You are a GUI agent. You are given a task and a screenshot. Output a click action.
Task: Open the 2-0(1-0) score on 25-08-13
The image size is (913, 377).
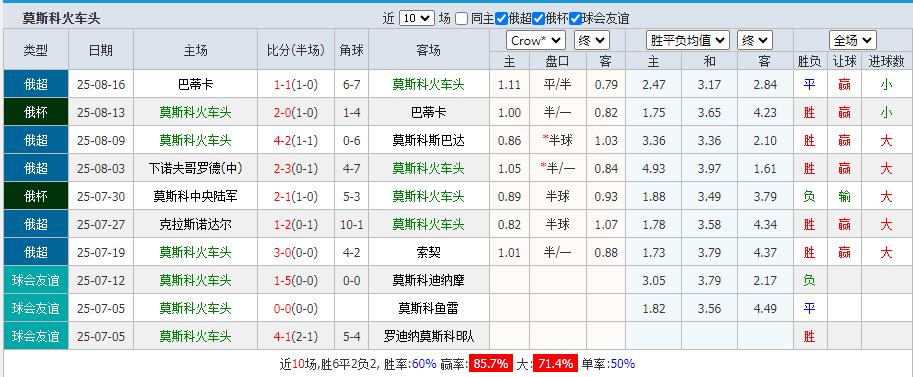click(x=296, y=112)
